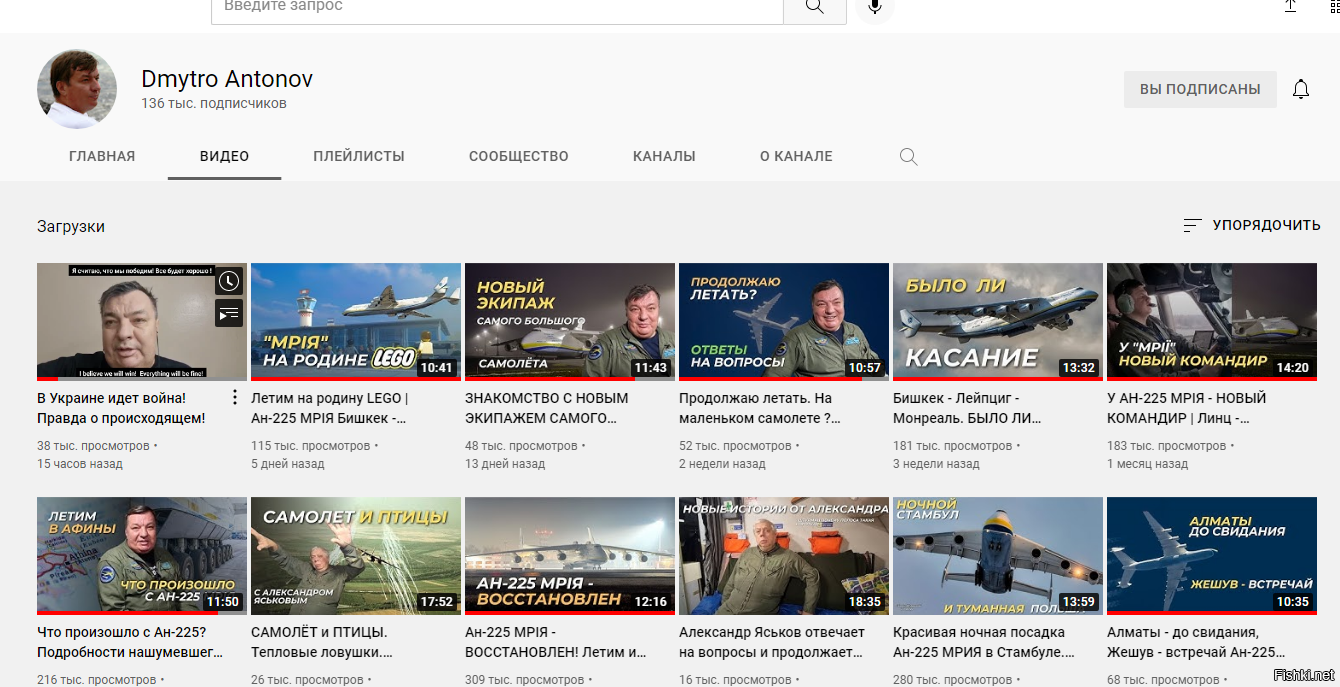The height and width of the screenshot is (687, 1340).
Task: Open the sort options icon
Action: (x=1192, y=226)
